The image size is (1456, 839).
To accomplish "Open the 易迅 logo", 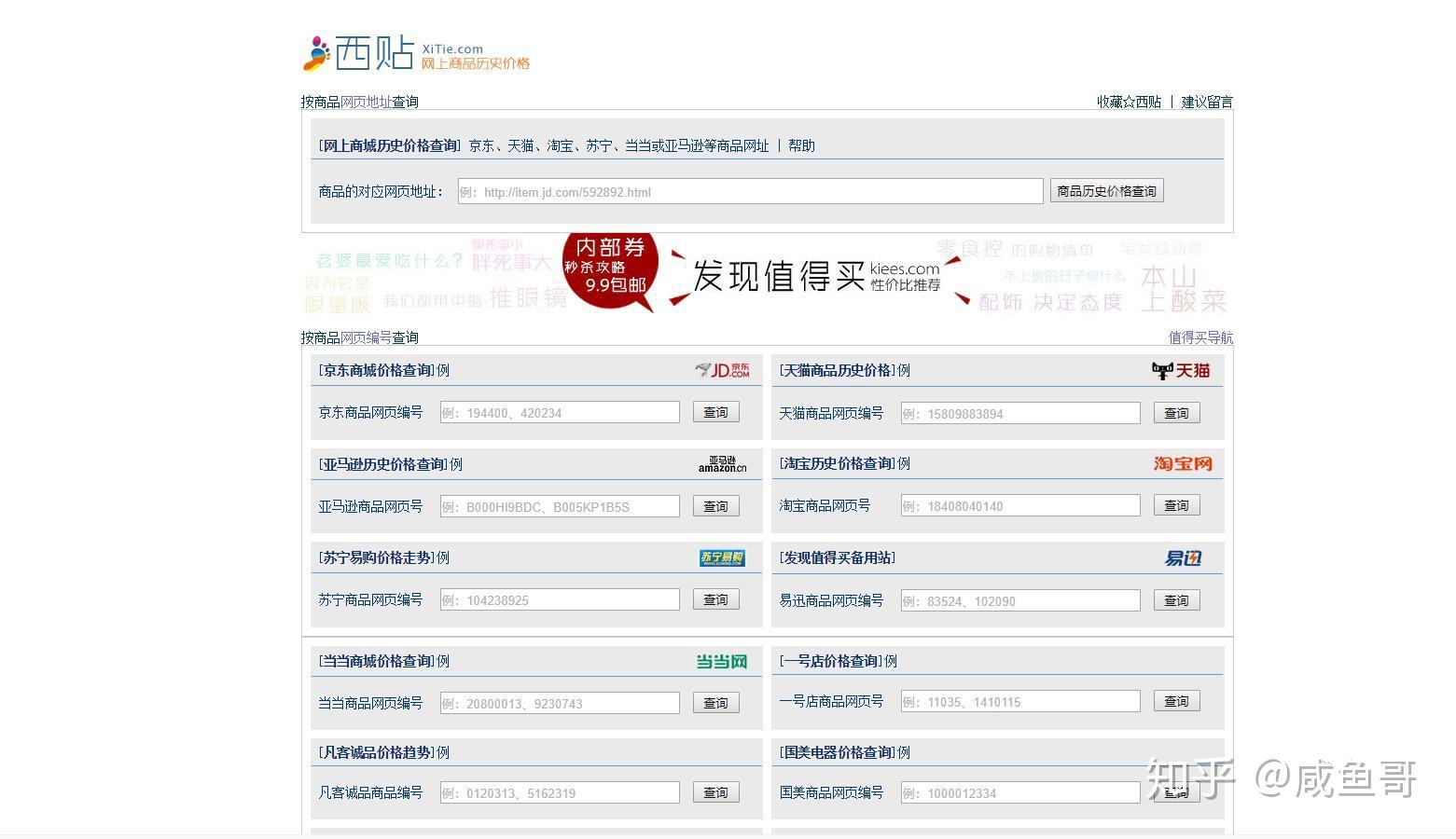I will tap(1183, 557).
